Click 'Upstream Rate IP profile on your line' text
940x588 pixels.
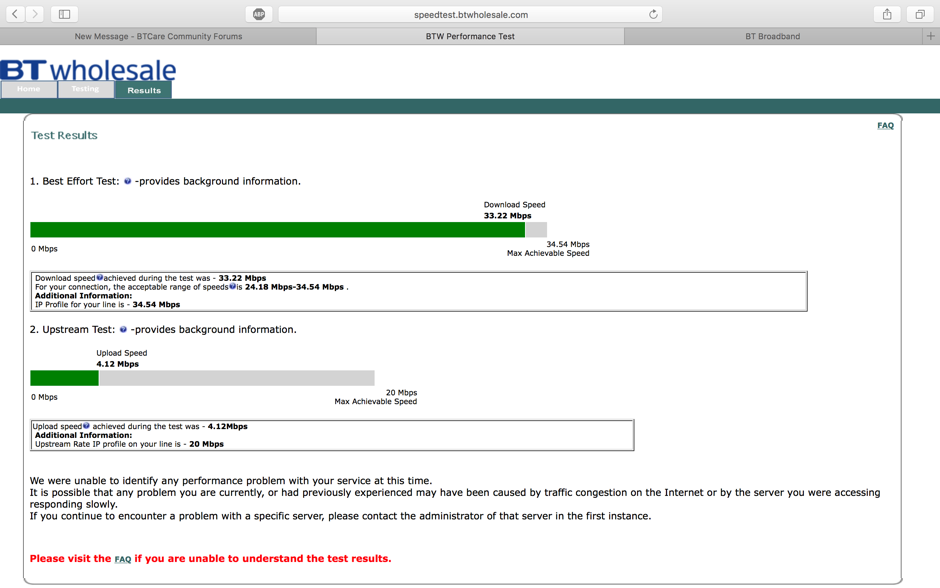tap(103, 444)
